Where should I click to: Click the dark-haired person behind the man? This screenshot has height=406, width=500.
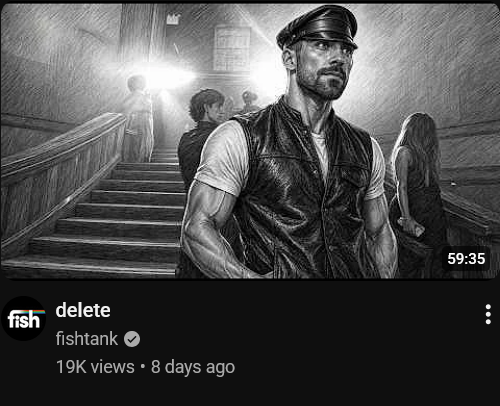(x=200, y=133)
